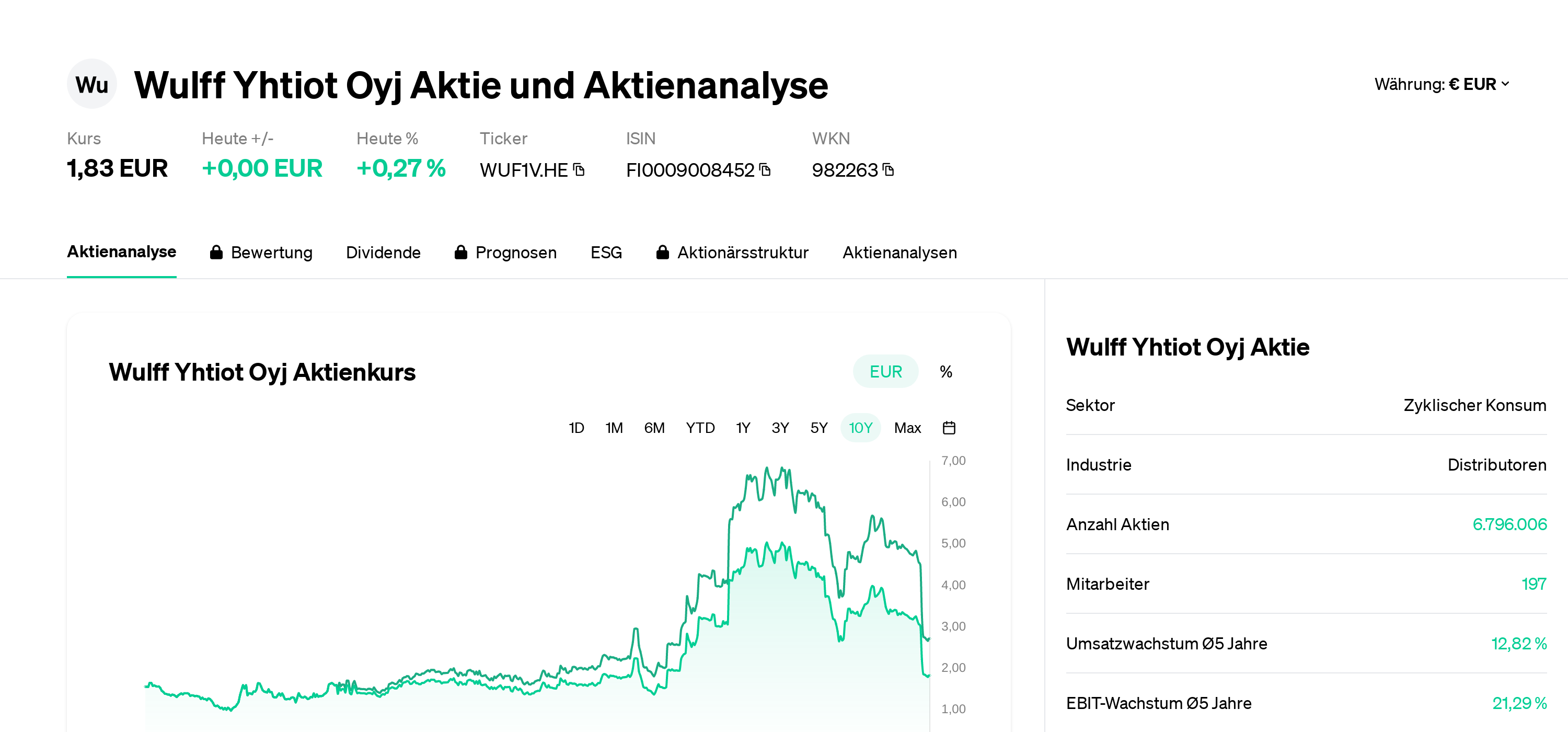Click the lock icon beside Bewertung
Viewport: 1568px width, 732px height.
[x=216, y=252]
